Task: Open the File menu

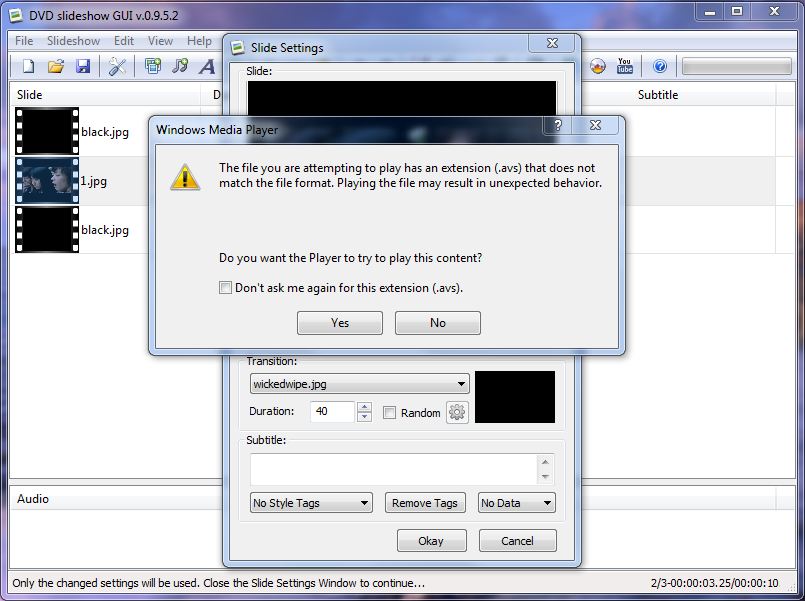Action: tap(24, 41)
